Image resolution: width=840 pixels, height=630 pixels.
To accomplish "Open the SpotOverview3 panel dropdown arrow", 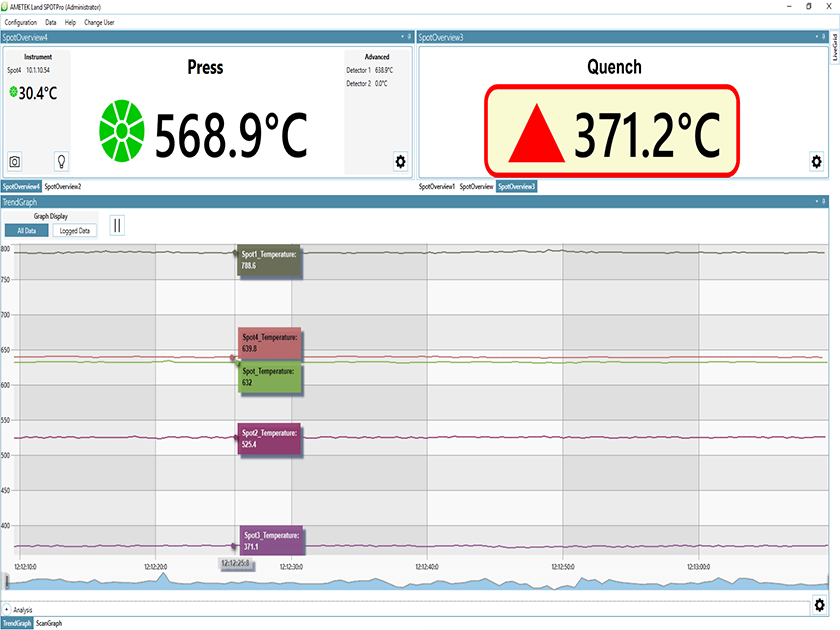I will coord(818,35).
